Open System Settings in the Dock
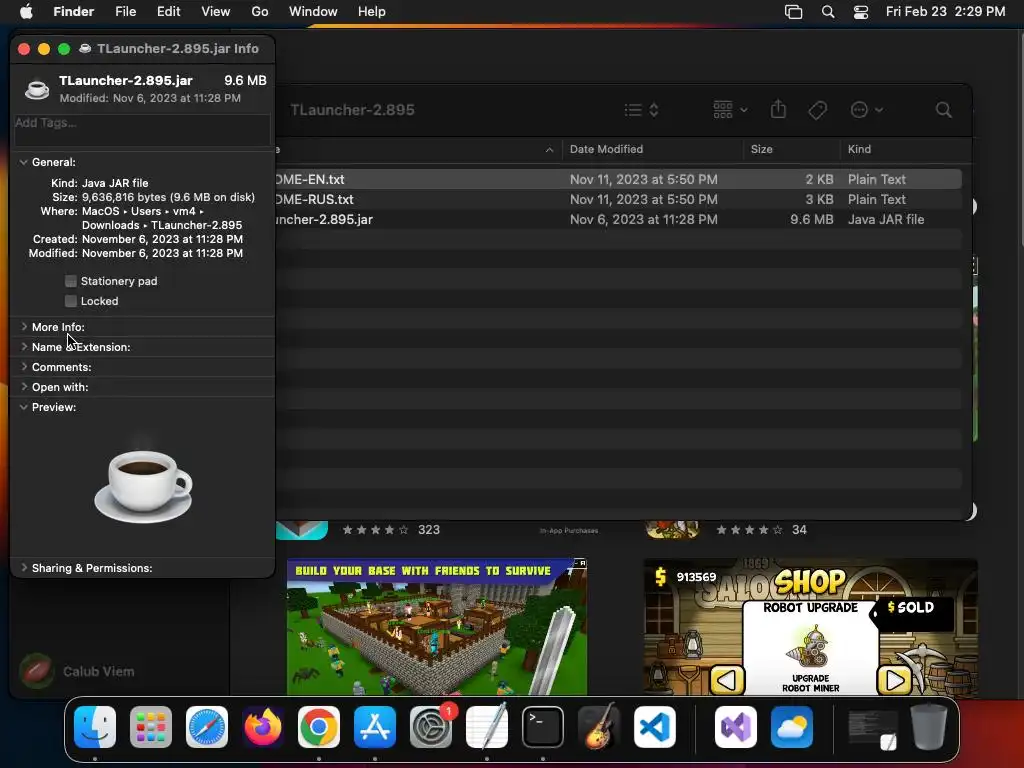Screen dimensions: 1024x768 tap(431, 727)
